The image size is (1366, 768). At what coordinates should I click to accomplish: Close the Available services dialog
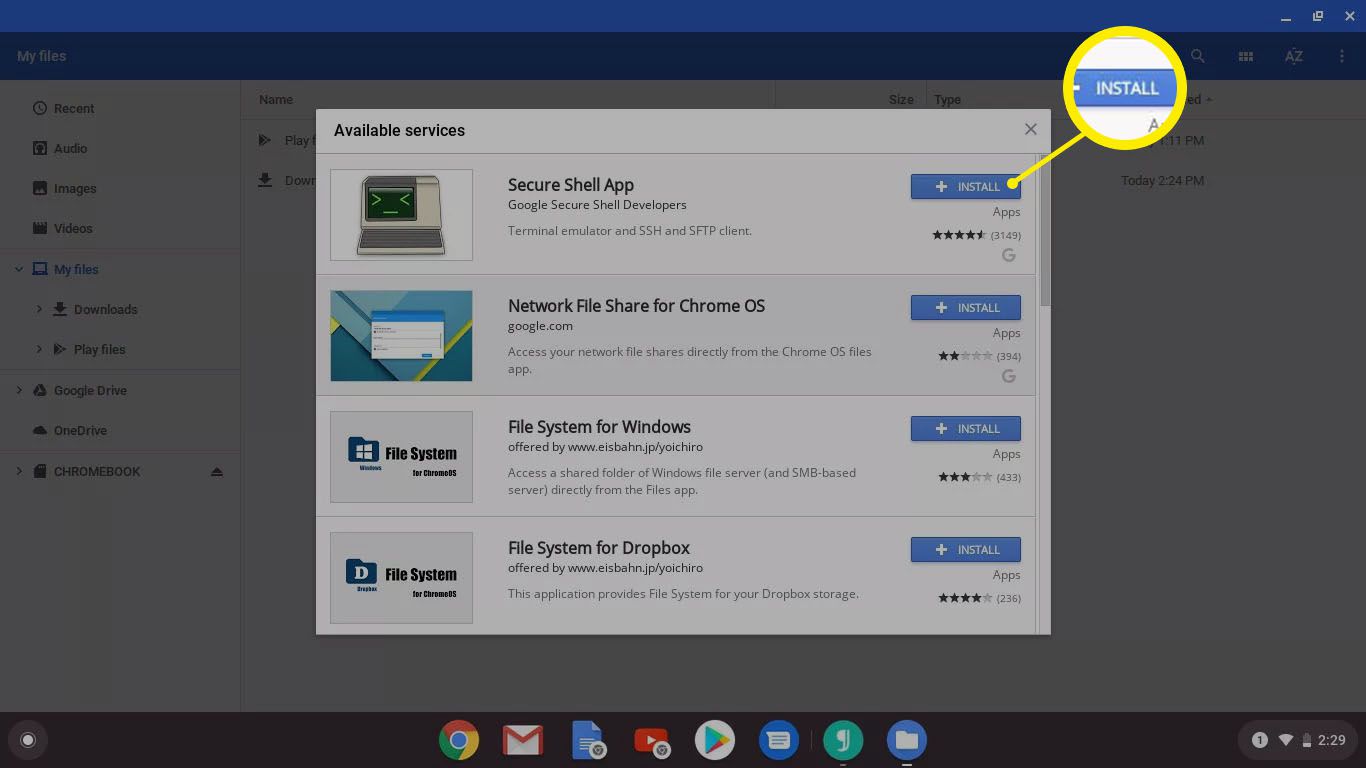1030,129
